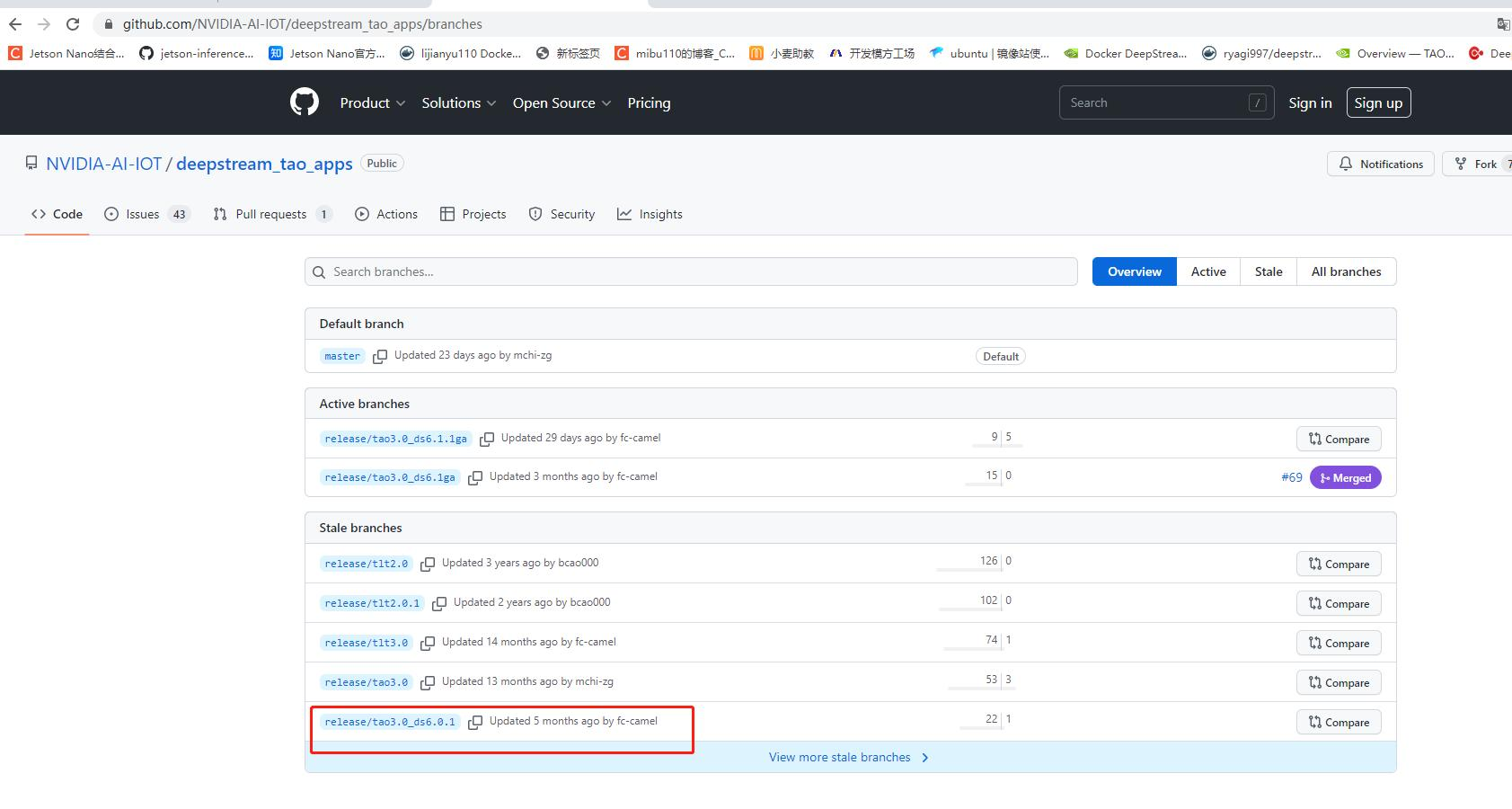
Task: Copy the master branch name
Action: (380, 357)
